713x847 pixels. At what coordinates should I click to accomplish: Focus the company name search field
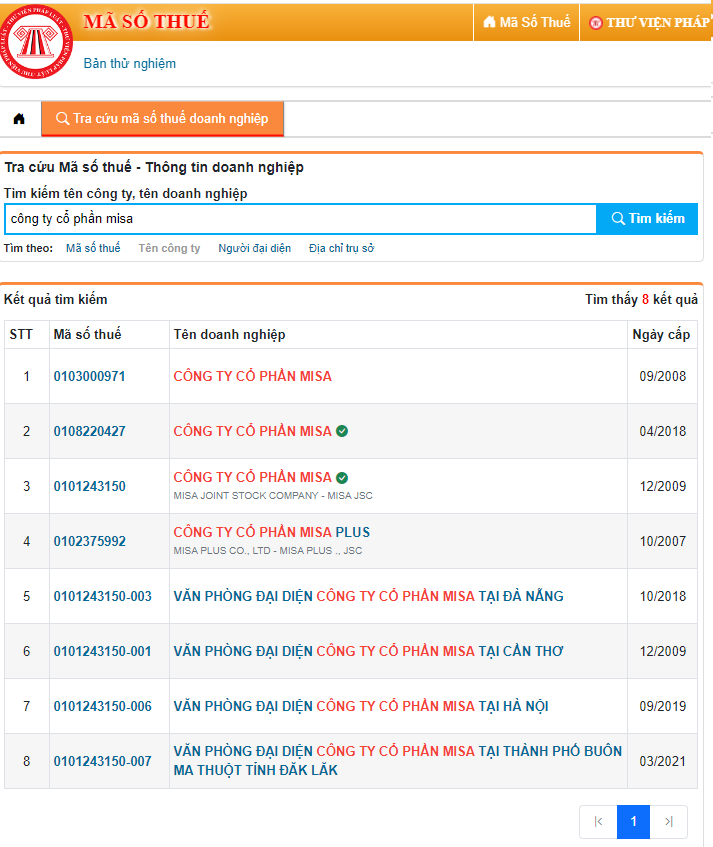coord(300,219)
